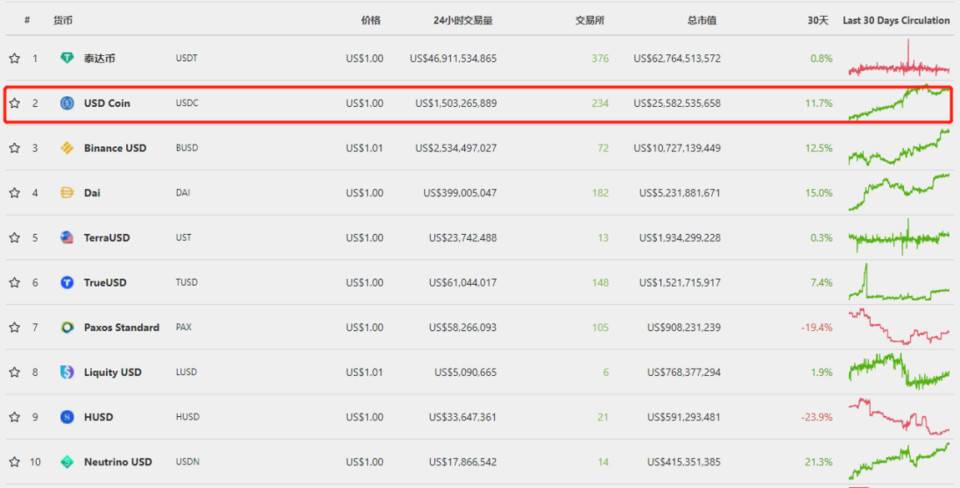
Task: Click the Dai coin logo
Action: point(67,192)
